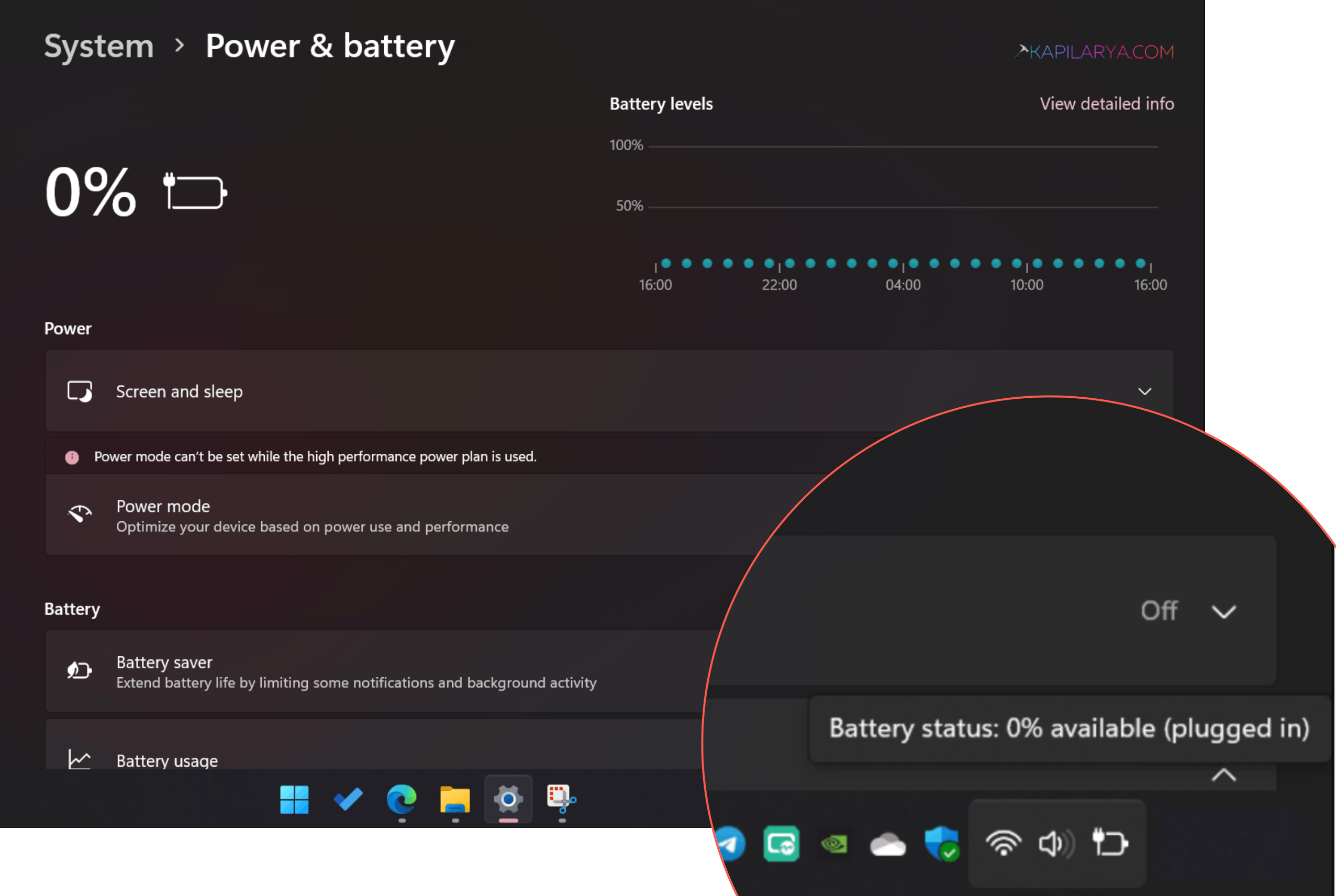Screen dimensions: 1336x896
Task: Open Microsoft To Do checkmark taskbar icon
Action: pyautogui.click(x=348, y=799)
